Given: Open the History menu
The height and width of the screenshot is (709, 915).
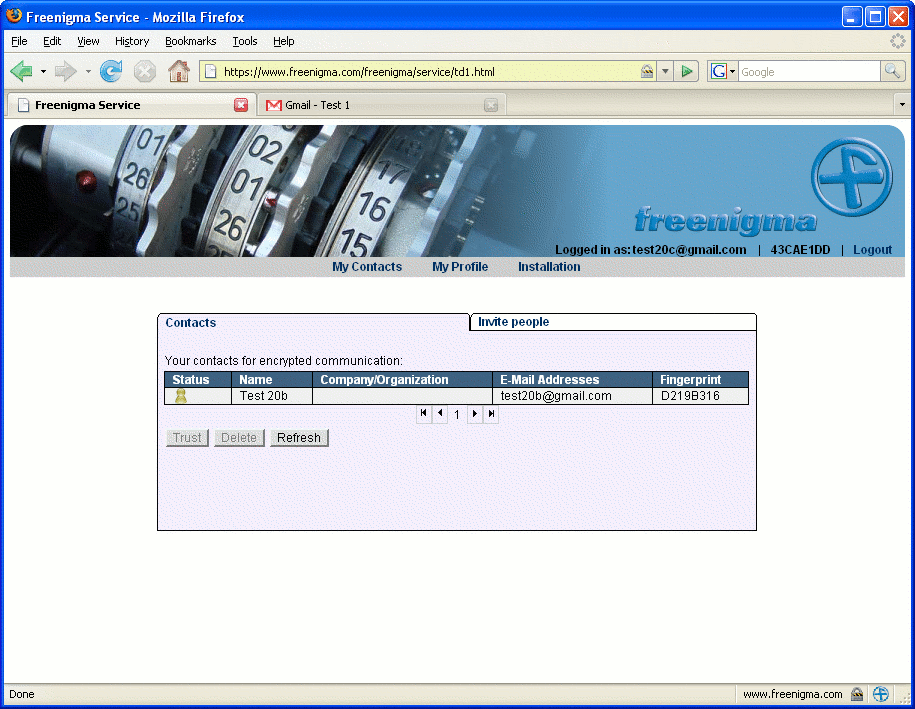Looking at the screenshot, I should pyautogui.click(x=132, y=41).
